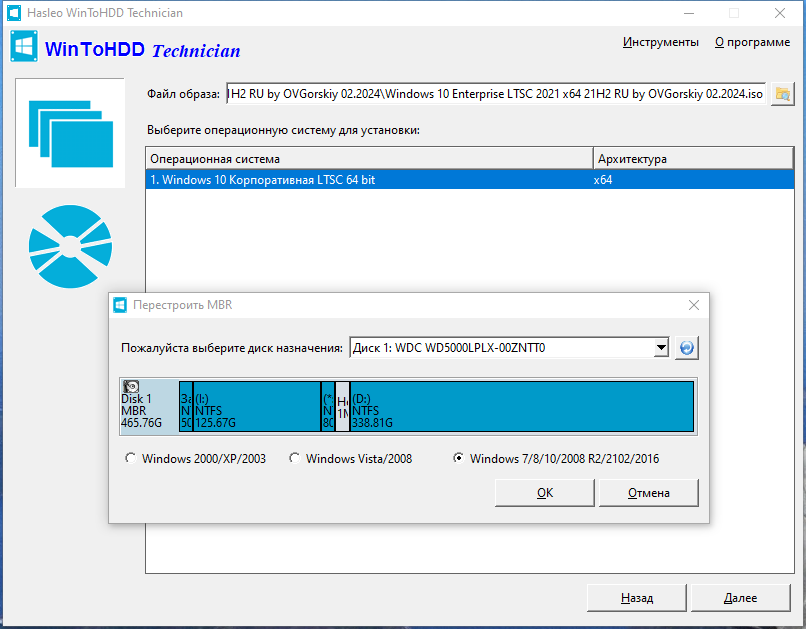Image resolution: width=806 pixels, height=629 pixels.
Task: Click OK in the MBR dialog
Action: [x=544, y=493]
